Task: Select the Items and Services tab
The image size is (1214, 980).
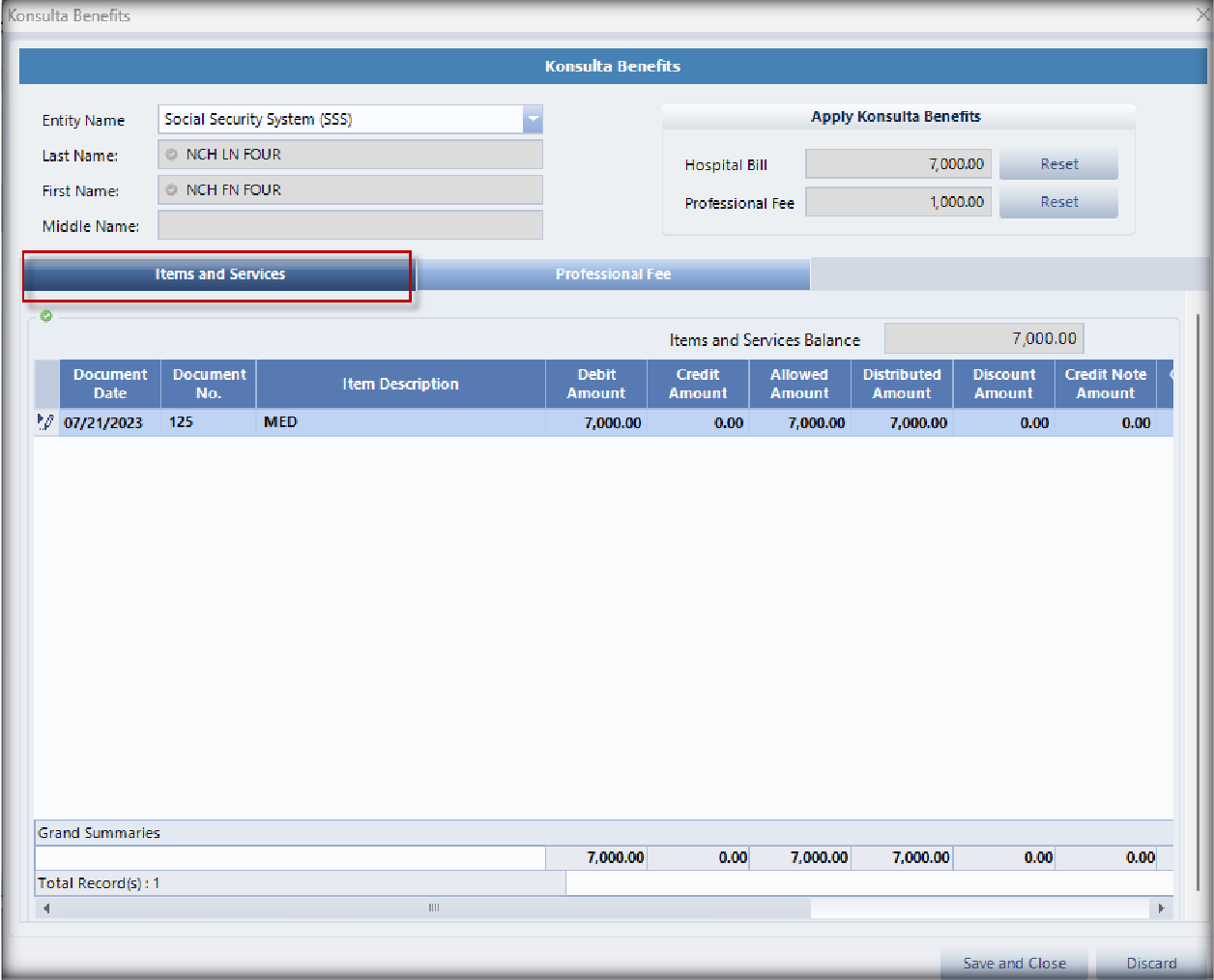Action: pos(219,274)
